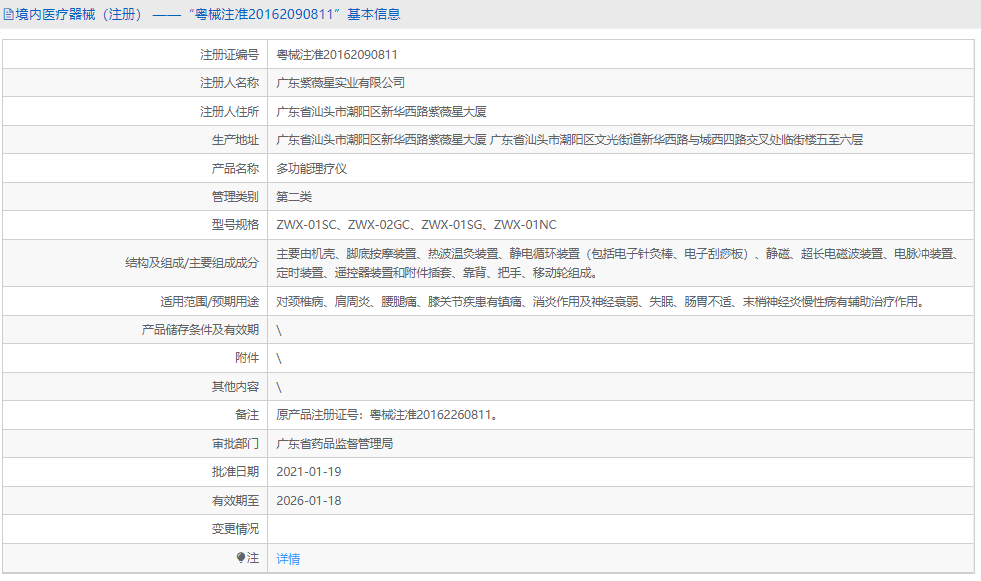Select the remark 原产品注册证号：粤械注准20162260811
This screenshot has width=981, height=581.
coord(387,415)
